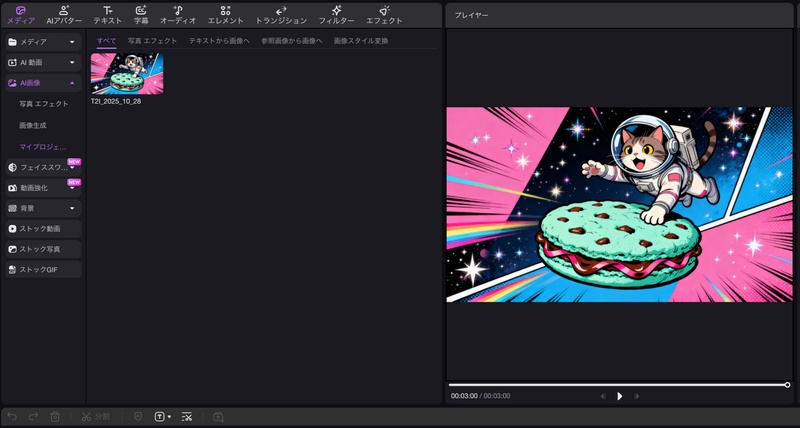This screenshot has height=428, width=800.
Task: Open ストック動画 stock videos
Action: tap(43, 229)
